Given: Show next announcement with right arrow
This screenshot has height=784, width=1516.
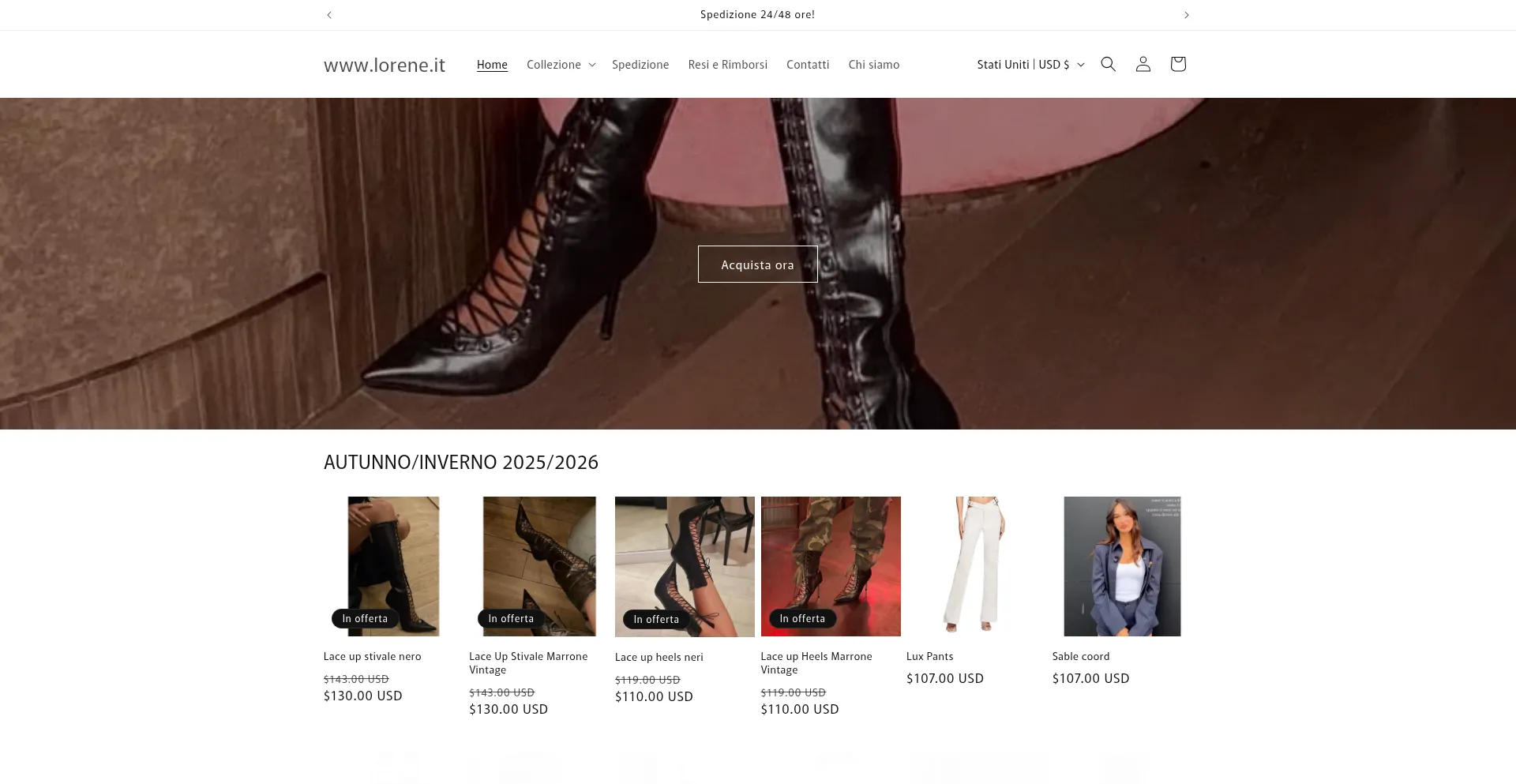Looking at the screenshot, I should (1186, 15).
